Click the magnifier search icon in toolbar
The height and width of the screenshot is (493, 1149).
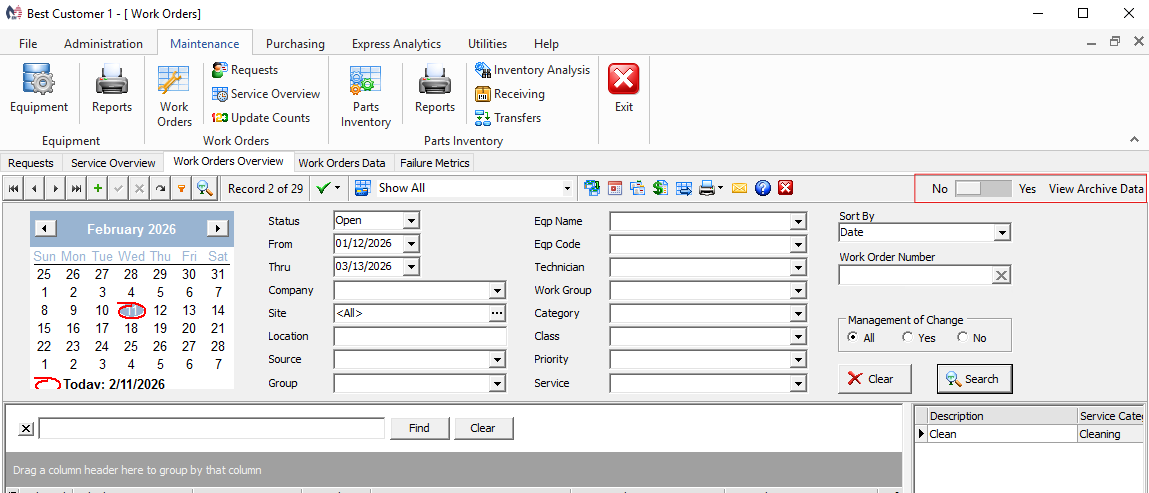pos(204,188)
